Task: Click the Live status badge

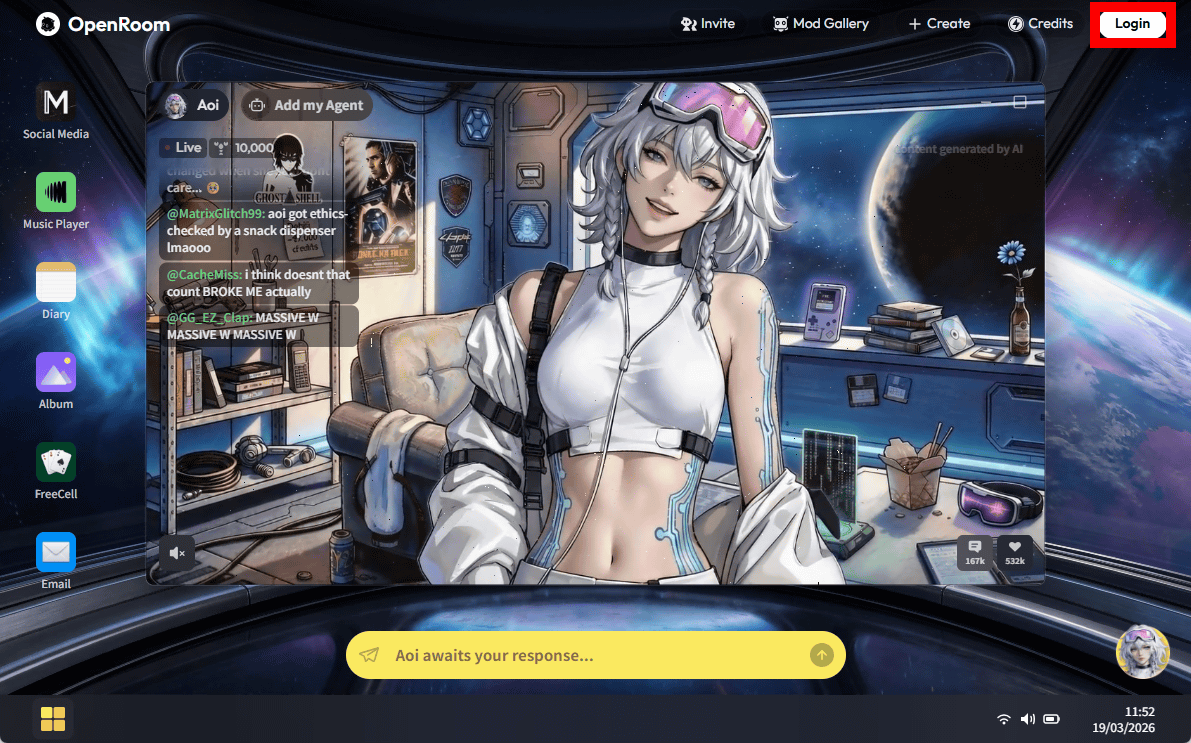Action: (183, 147)
